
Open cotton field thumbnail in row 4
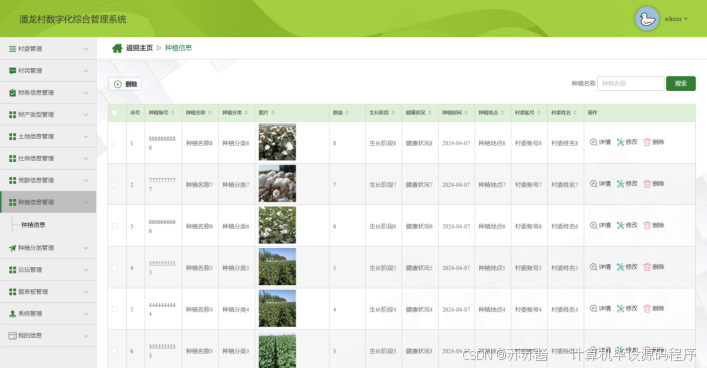pyautogui.click(x=277, y=267)
